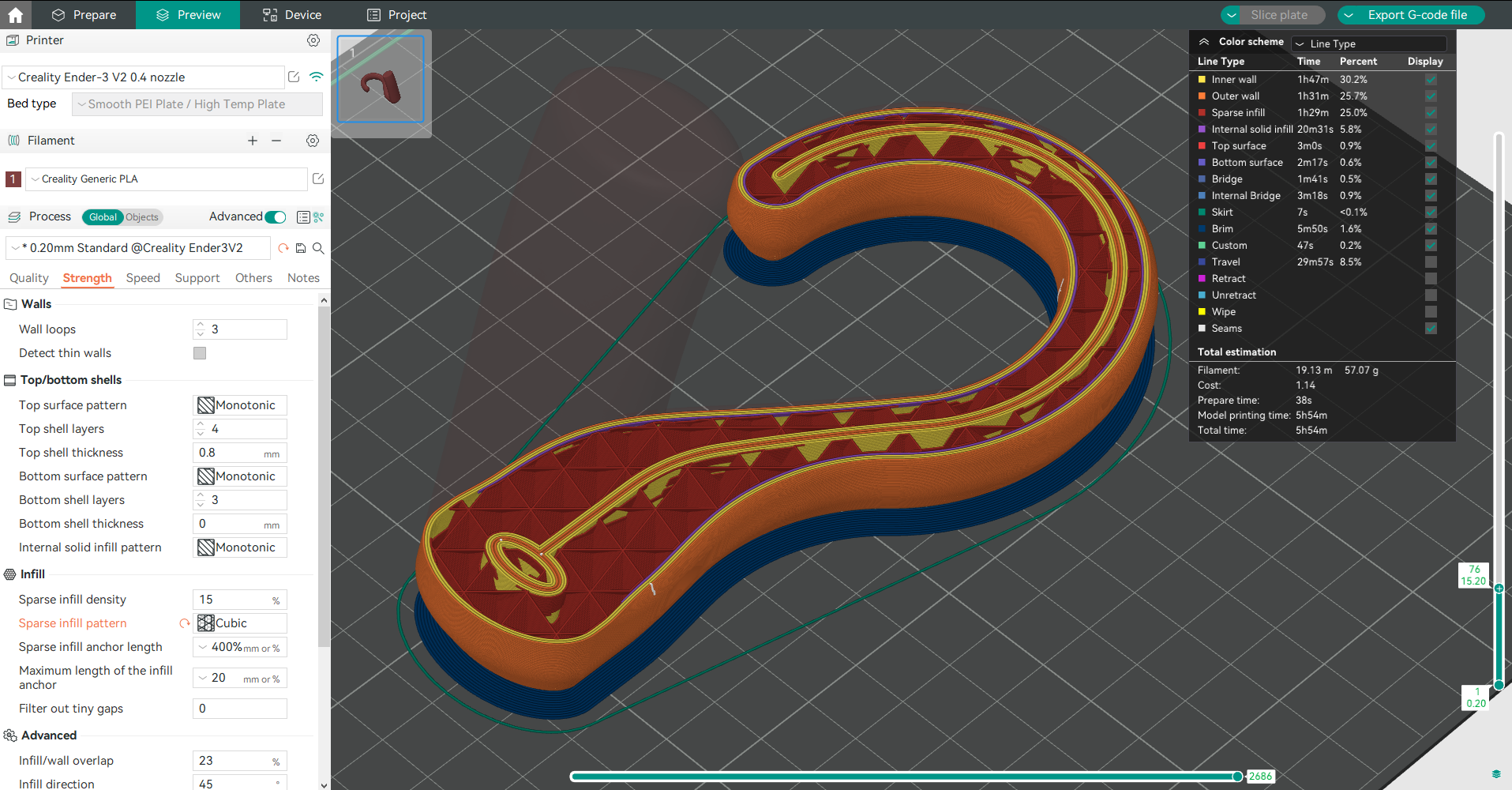Viewport: 1512px width, 790px height.
Task: Toggle Travel display checkbox
Action: [x=1431, y=262]
